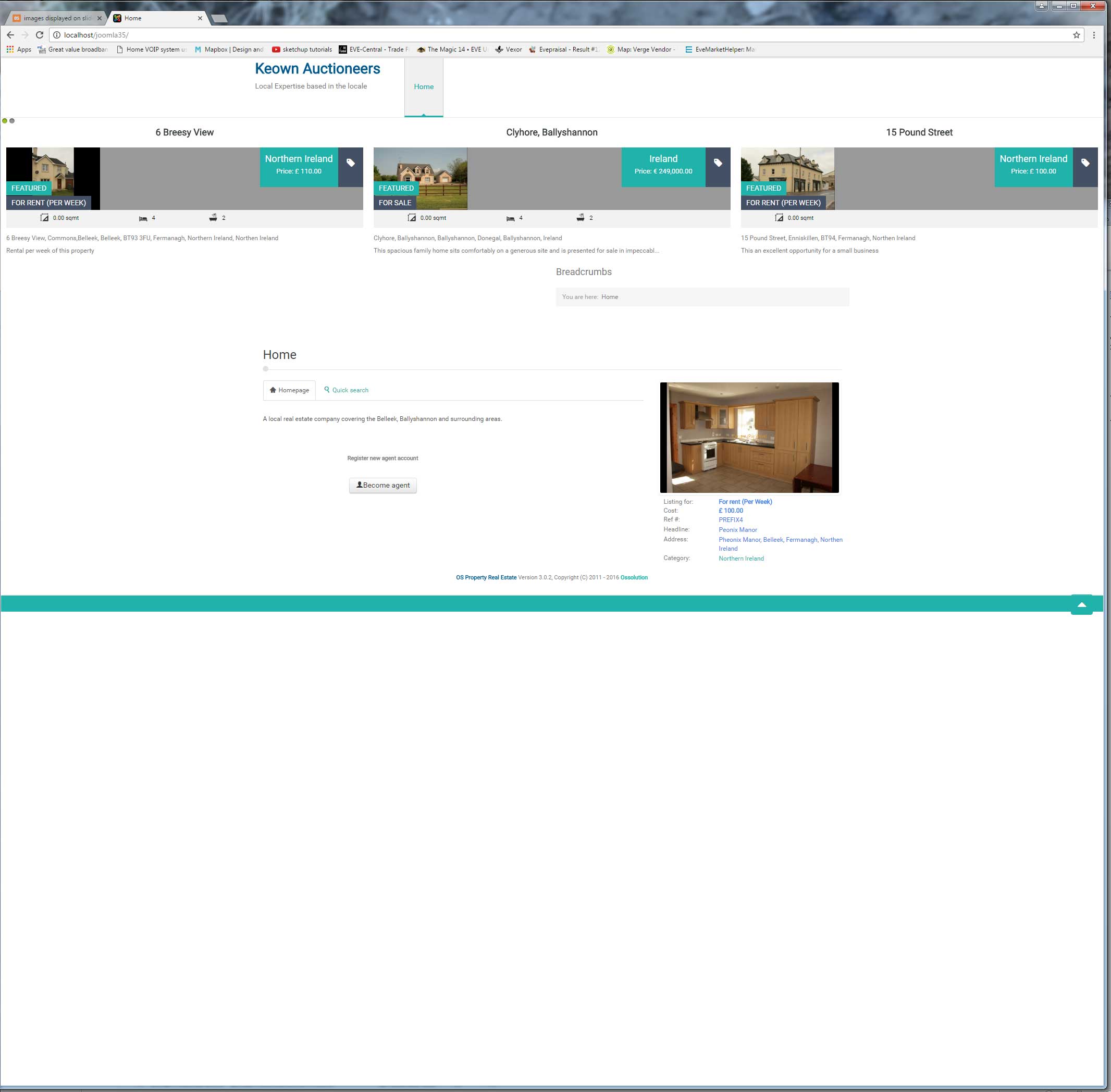Click the Pheonix Manor address link
This screenshot has height=1092, width=1111.
point(781,544)
